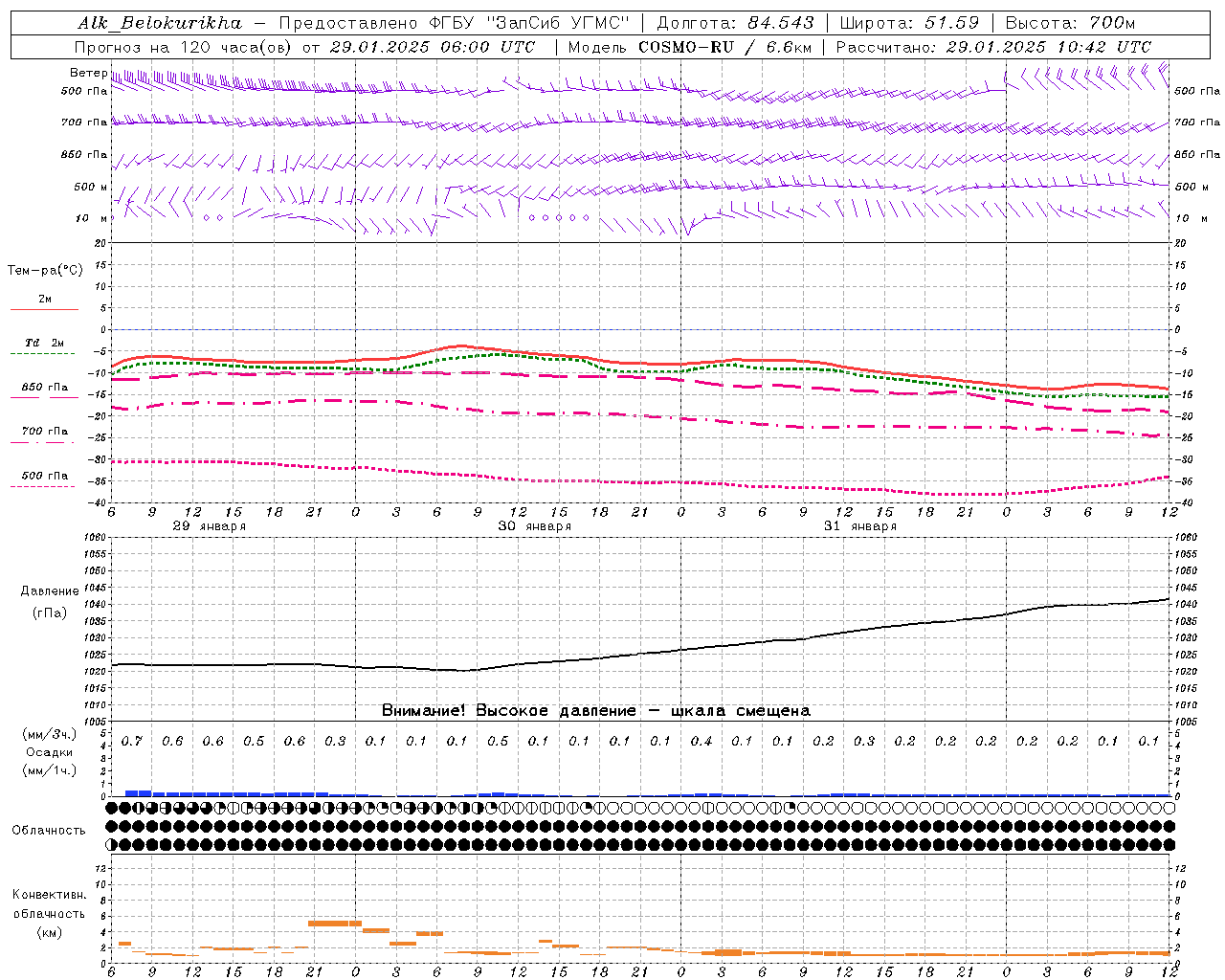
Task: Click the 'Td 2м' dew point legend label
Action: point(44,343)
